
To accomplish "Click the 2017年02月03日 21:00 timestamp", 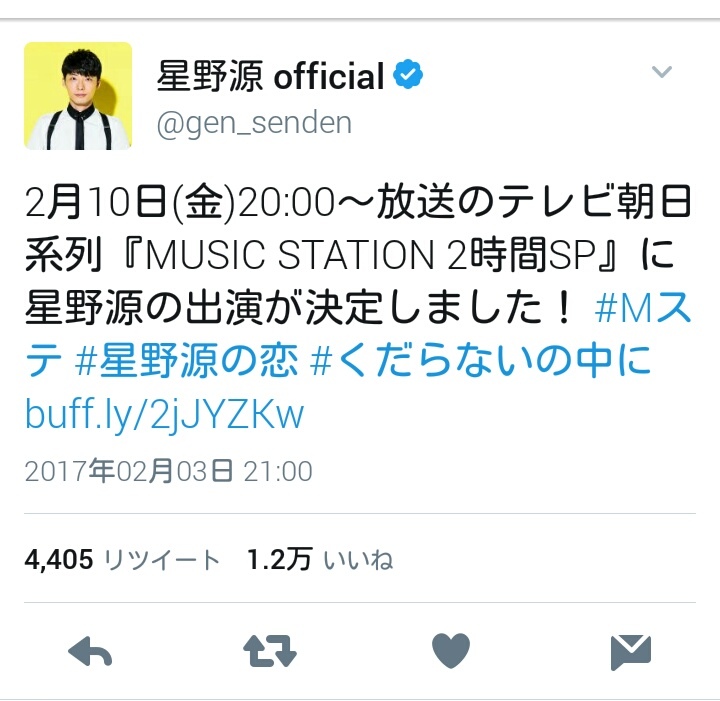I will point(169,471).
